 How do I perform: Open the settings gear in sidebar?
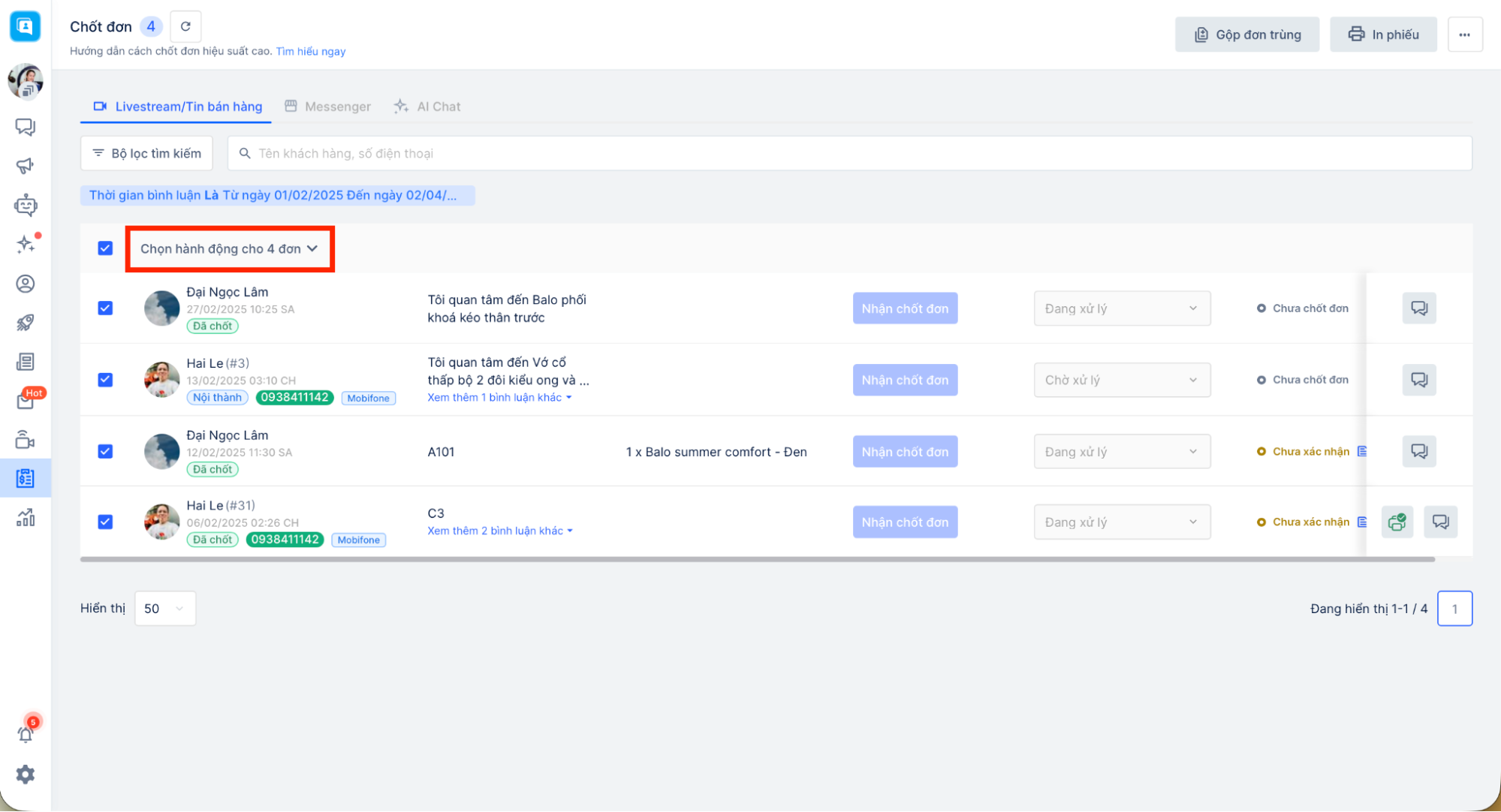[x=26, y=774]
